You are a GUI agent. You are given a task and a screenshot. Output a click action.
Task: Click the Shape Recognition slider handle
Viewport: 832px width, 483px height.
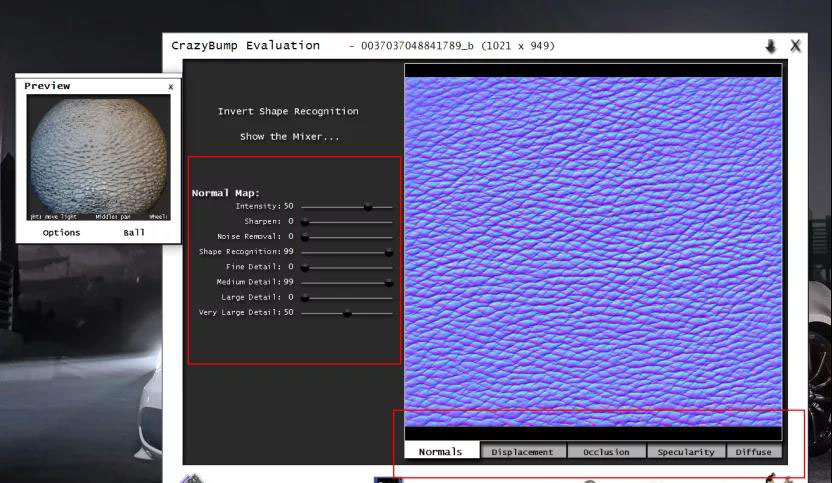(389, 252)
